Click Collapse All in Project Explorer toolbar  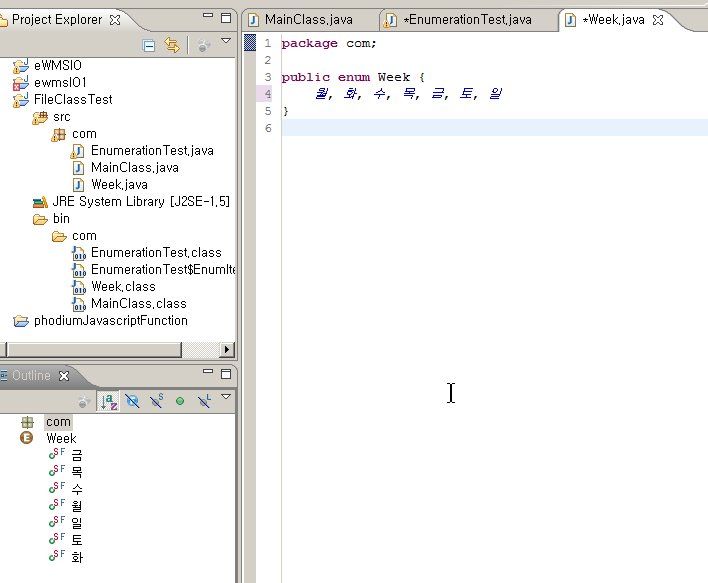[149, 46]
